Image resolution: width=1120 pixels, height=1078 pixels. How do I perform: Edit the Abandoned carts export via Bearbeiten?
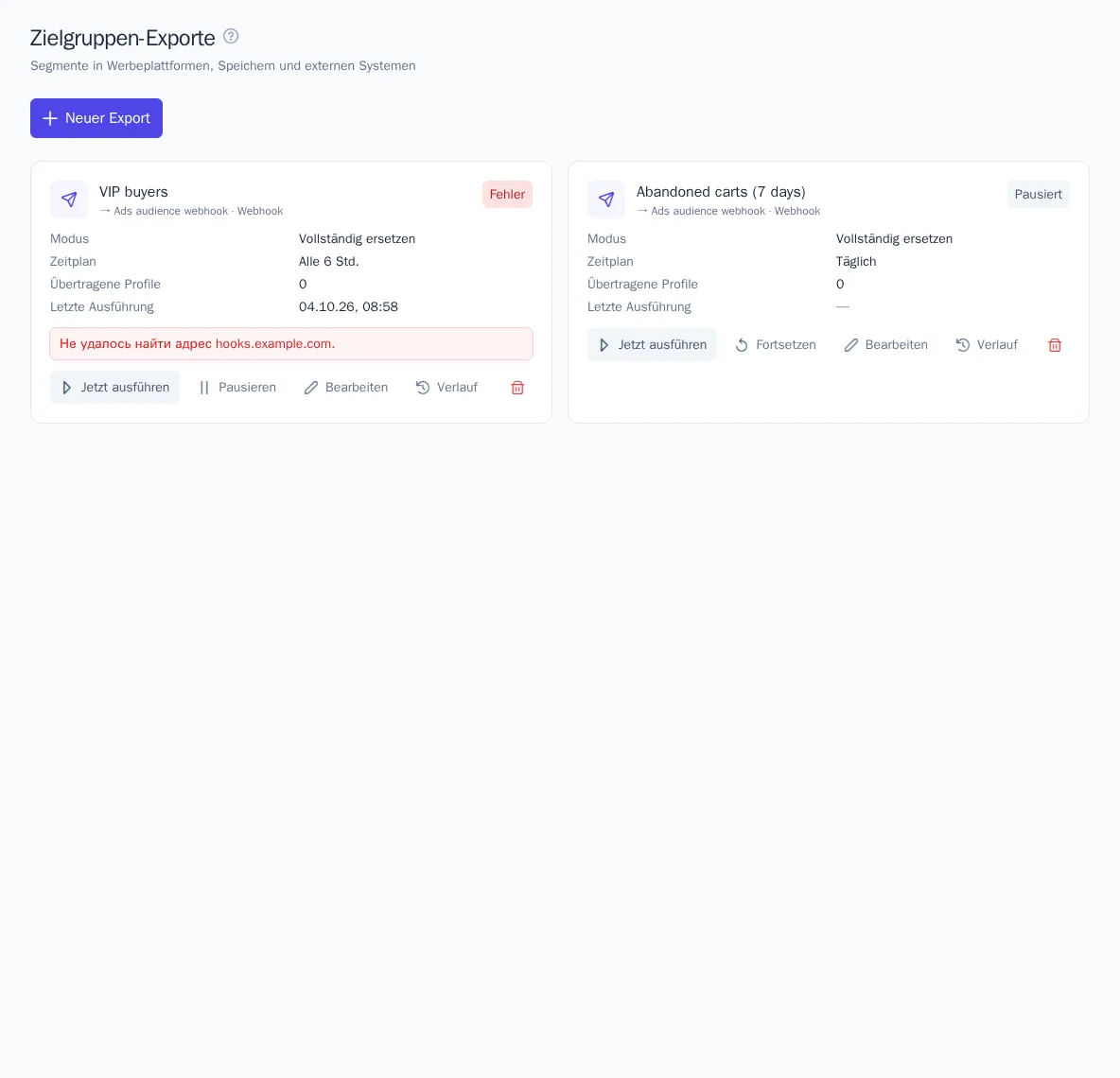tap(886, 345)
